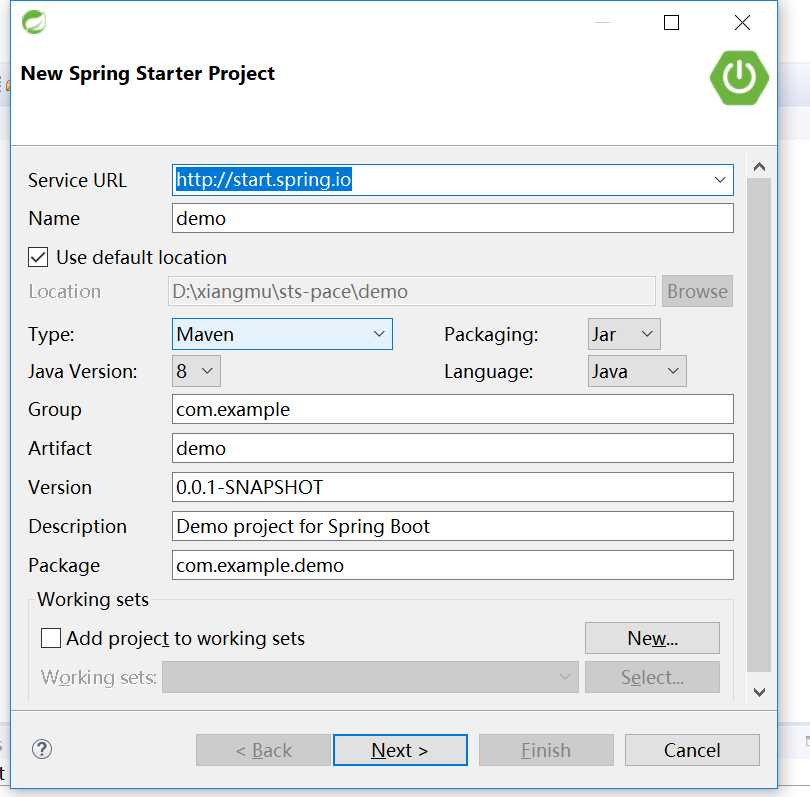The image size is (810, 797).
Task: Click the Version label
Action: coord(60,487)
